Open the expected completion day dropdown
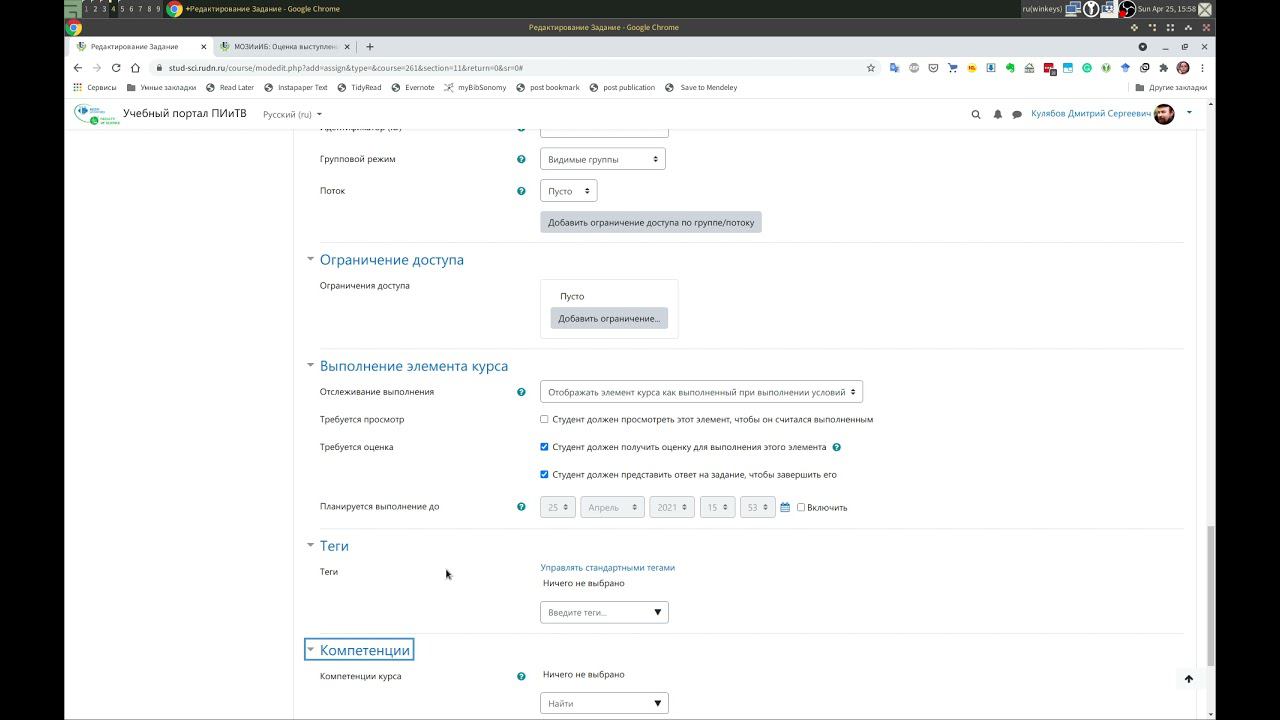Screen dimensions: 1280x720 [558, 507]
